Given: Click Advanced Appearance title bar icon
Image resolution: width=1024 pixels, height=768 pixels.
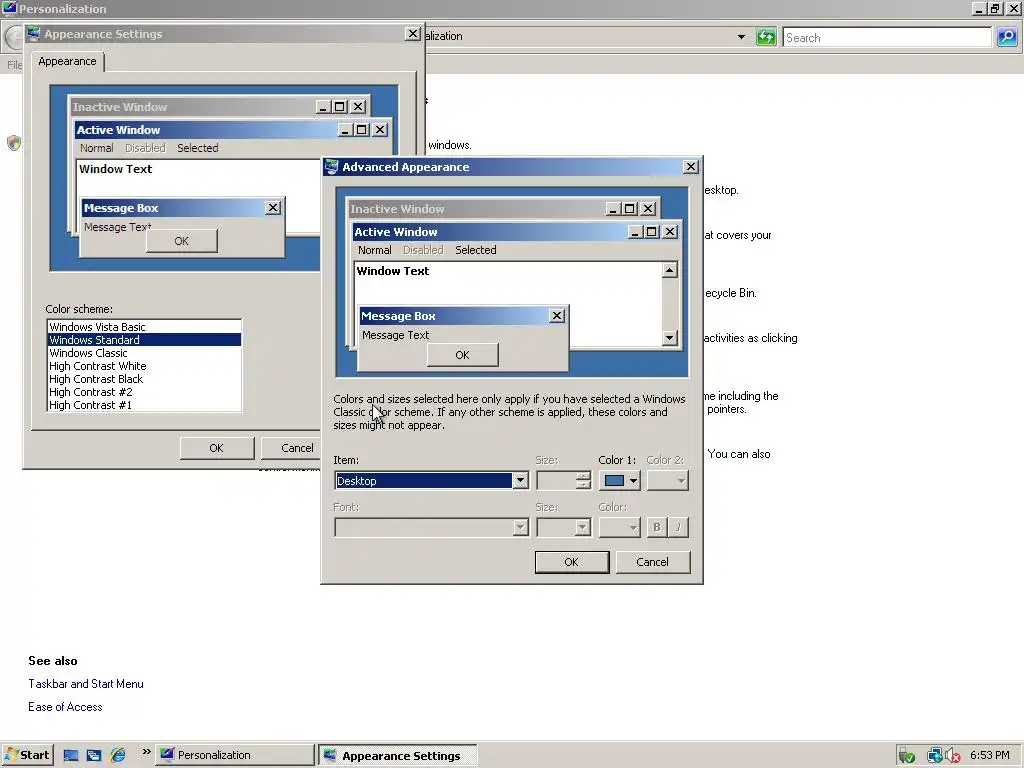Looking at the screenshot, I should pyautogui.click(x=332, y=167).
